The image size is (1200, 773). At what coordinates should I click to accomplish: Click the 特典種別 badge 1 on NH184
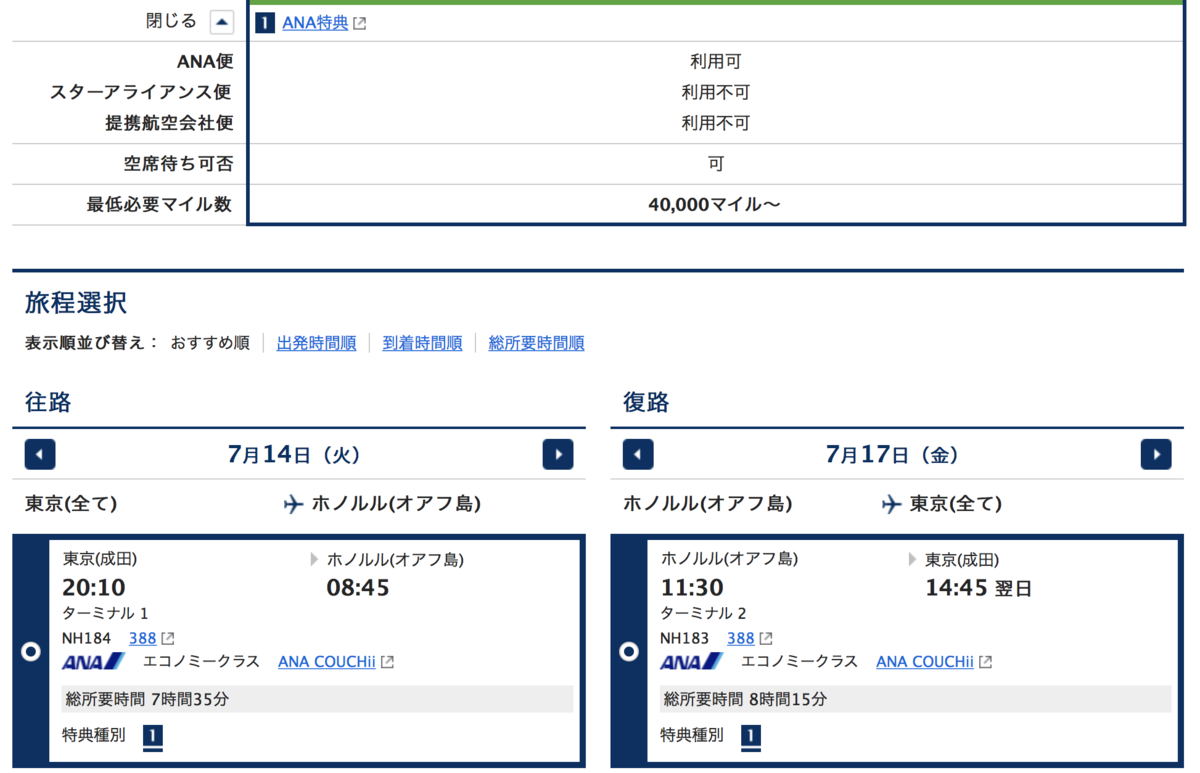(x=152, y=737)
